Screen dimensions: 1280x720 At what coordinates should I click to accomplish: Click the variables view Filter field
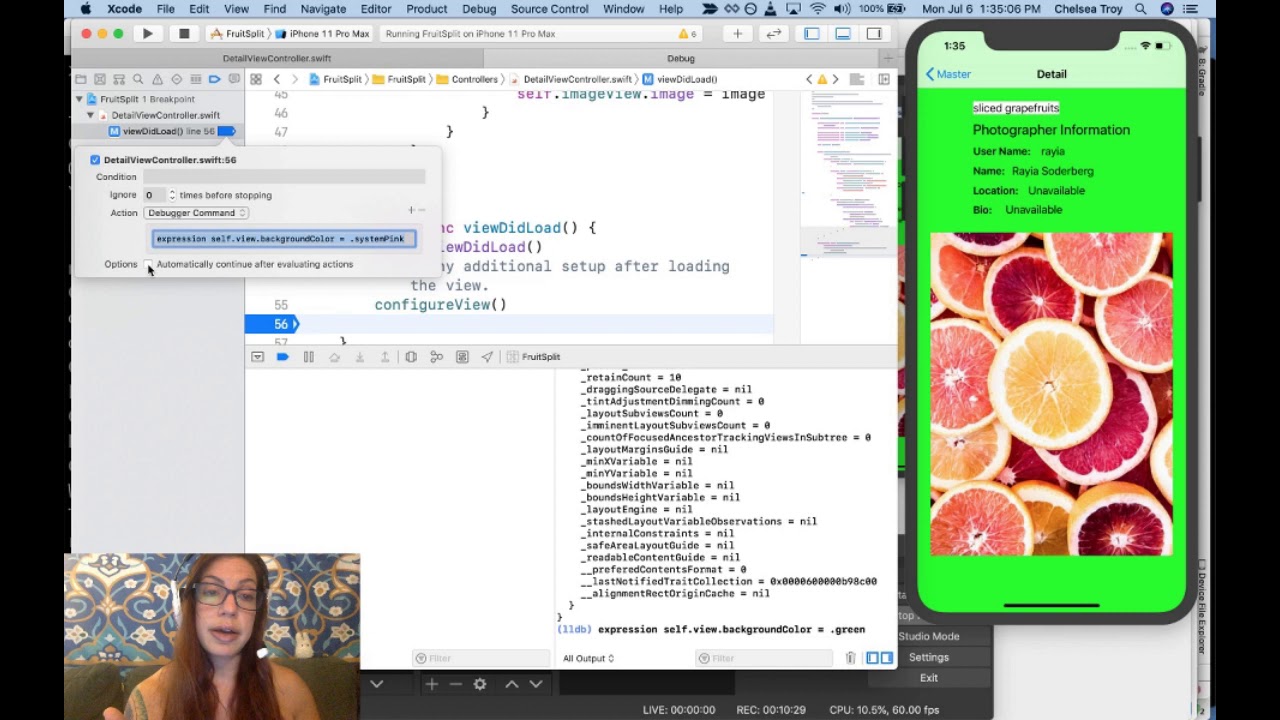coord(481,658)
